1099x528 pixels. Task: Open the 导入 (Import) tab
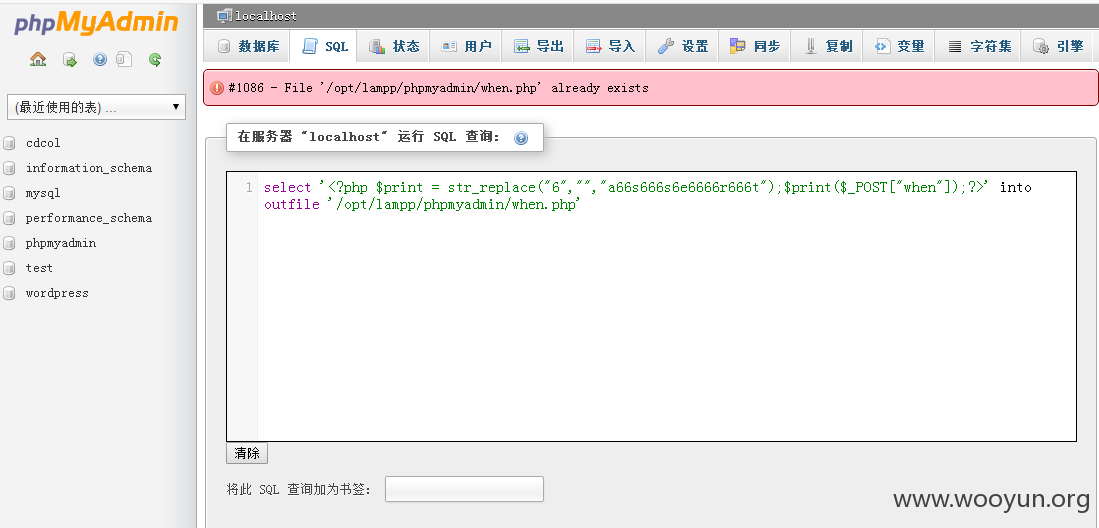click(610, 46)
